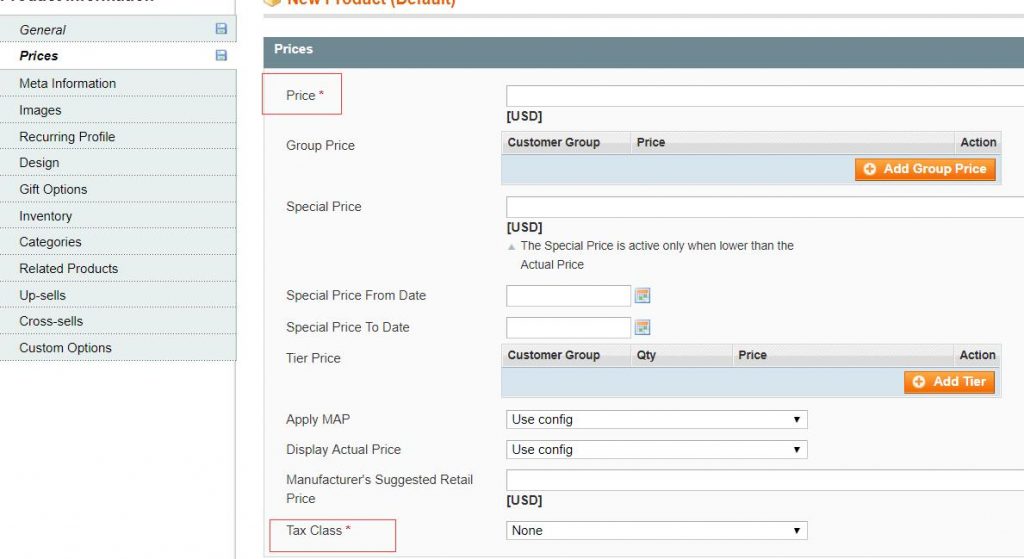This screenshot has width=1024, height=559.
Task: Switch to the Meta Information tab
Action: 68,84
